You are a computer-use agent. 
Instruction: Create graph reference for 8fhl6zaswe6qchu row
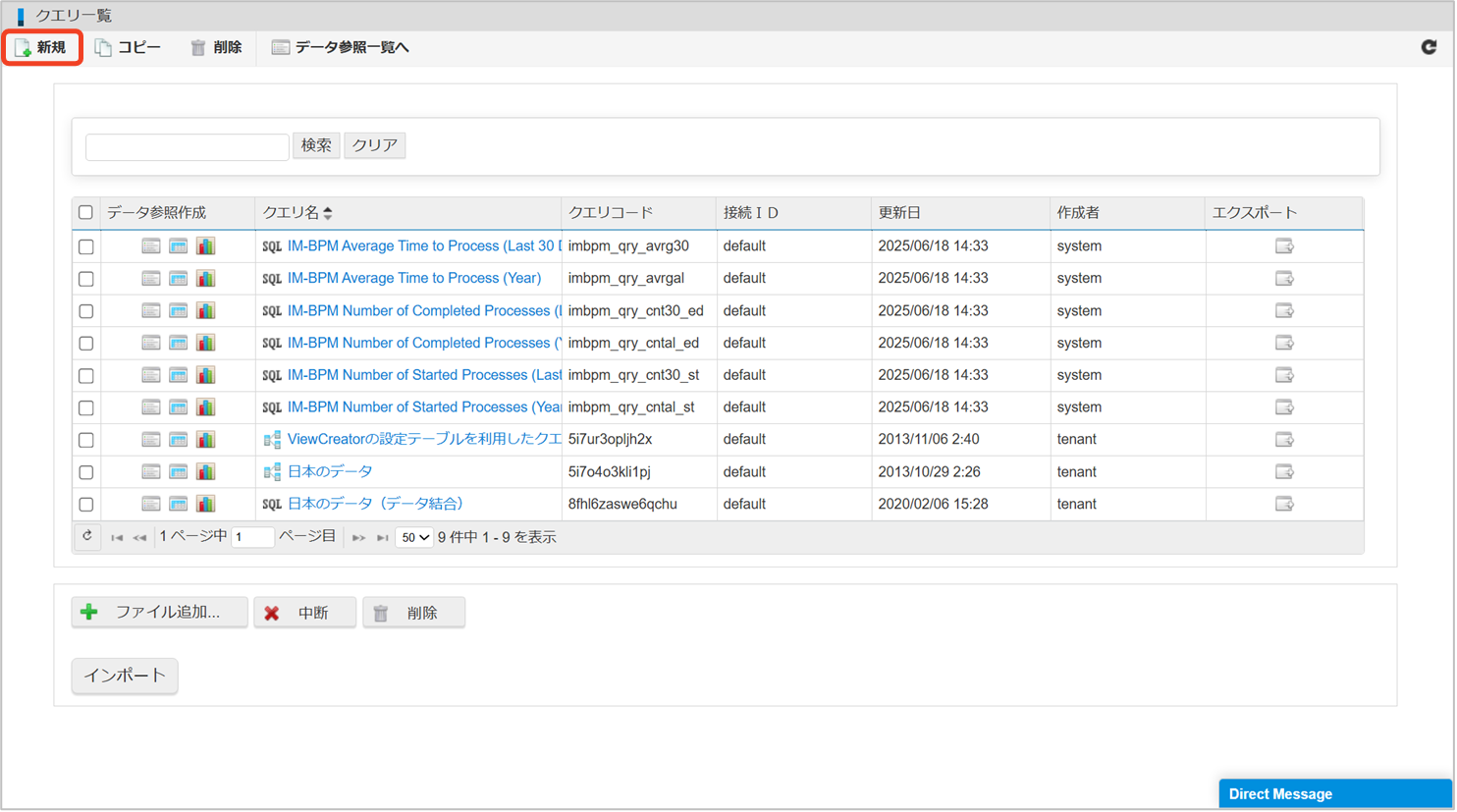[x=206, y=505]
